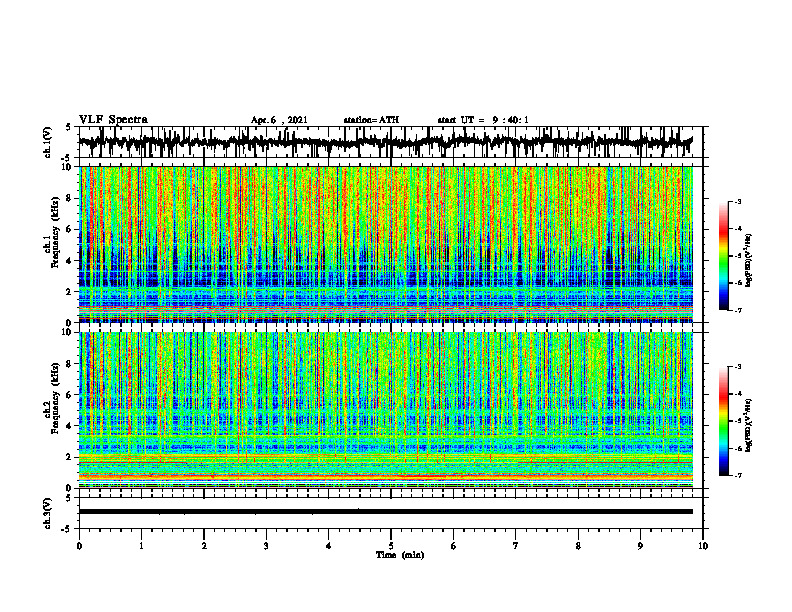Click the ch.2 color bar log(PSD) unit label
This screenshot has height=612, width=792.
coord(749,424)
